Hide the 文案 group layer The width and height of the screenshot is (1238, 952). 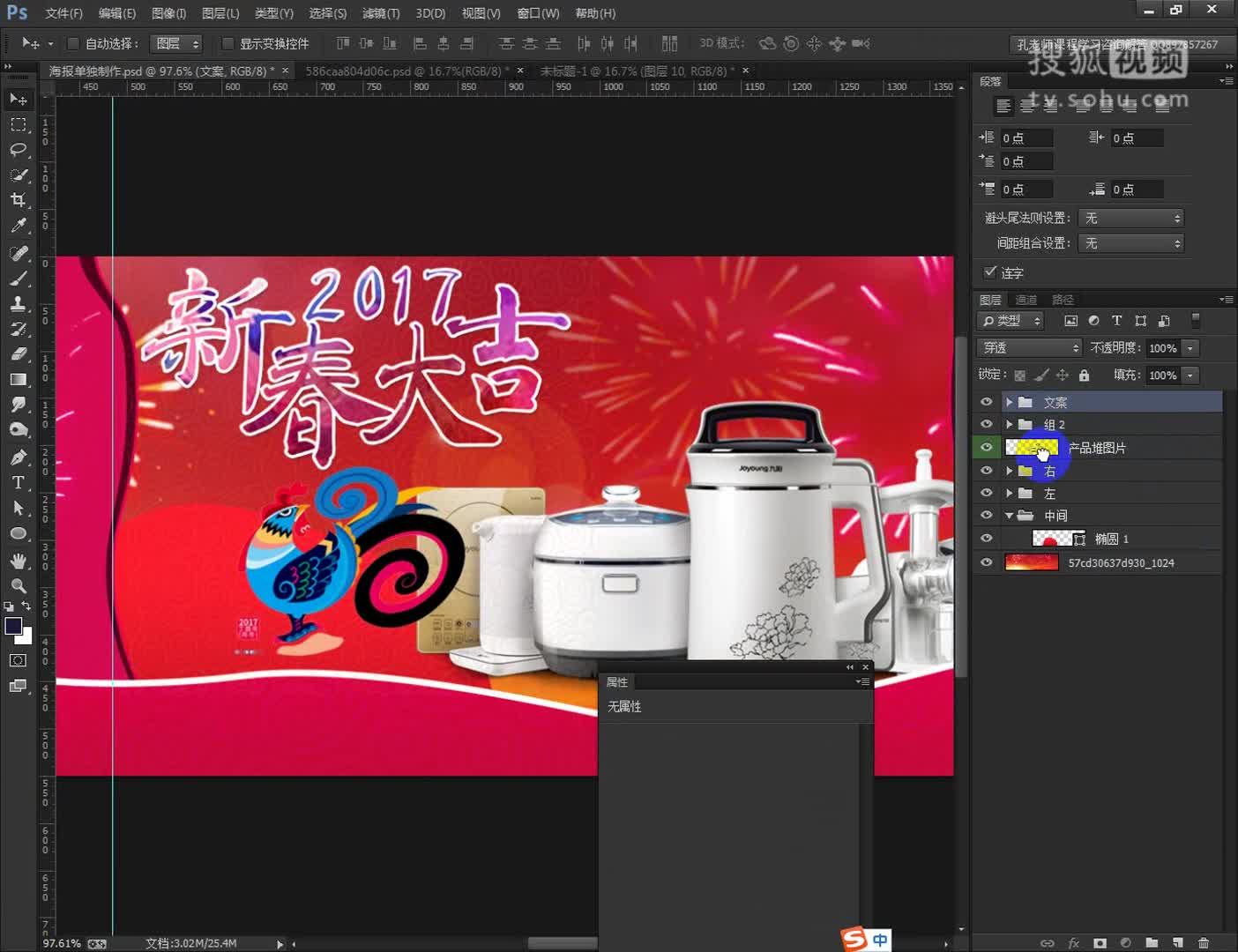coord(987,402)
